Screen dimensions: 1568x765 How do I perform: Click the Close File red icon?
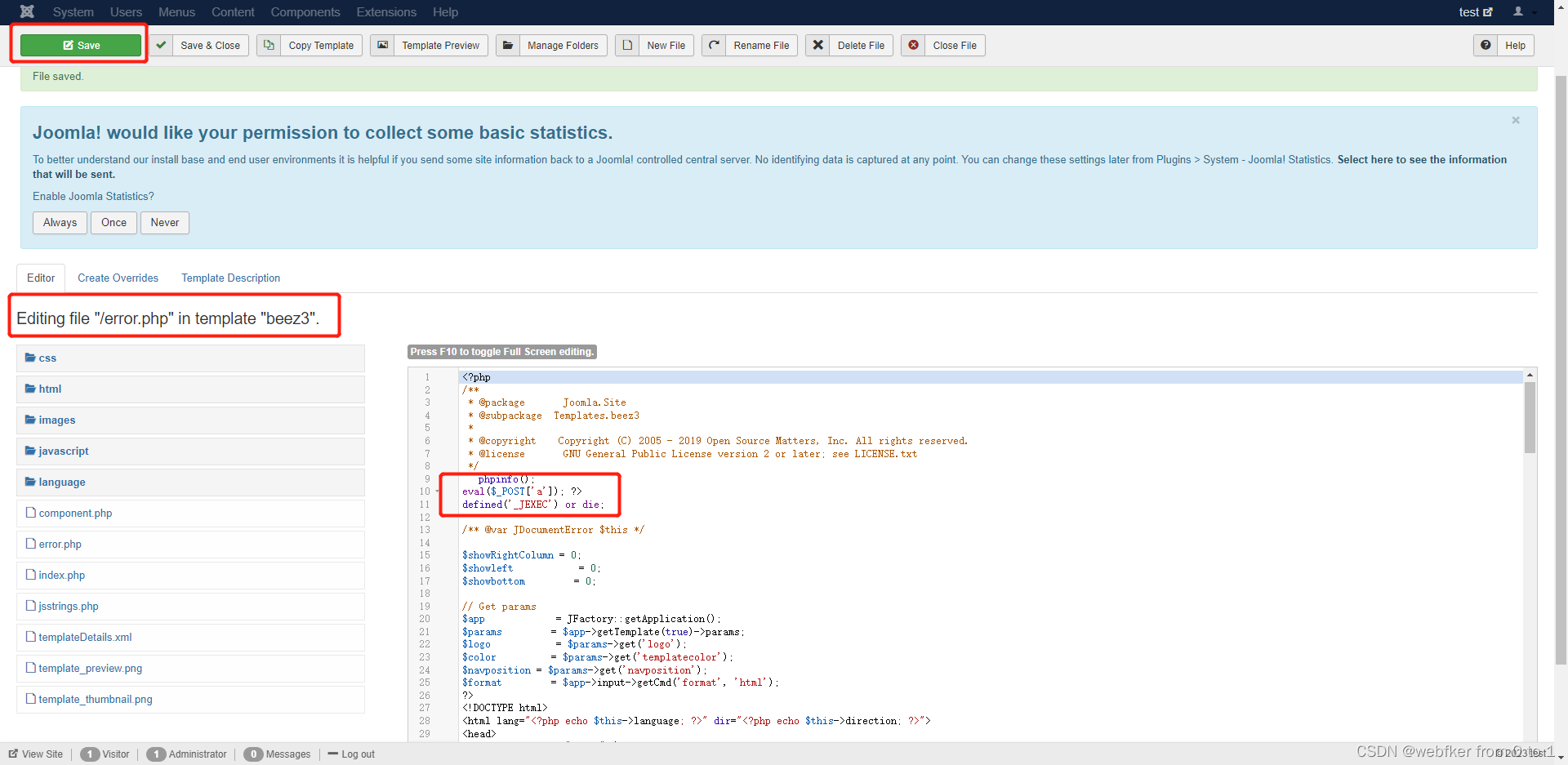[913, 45]
